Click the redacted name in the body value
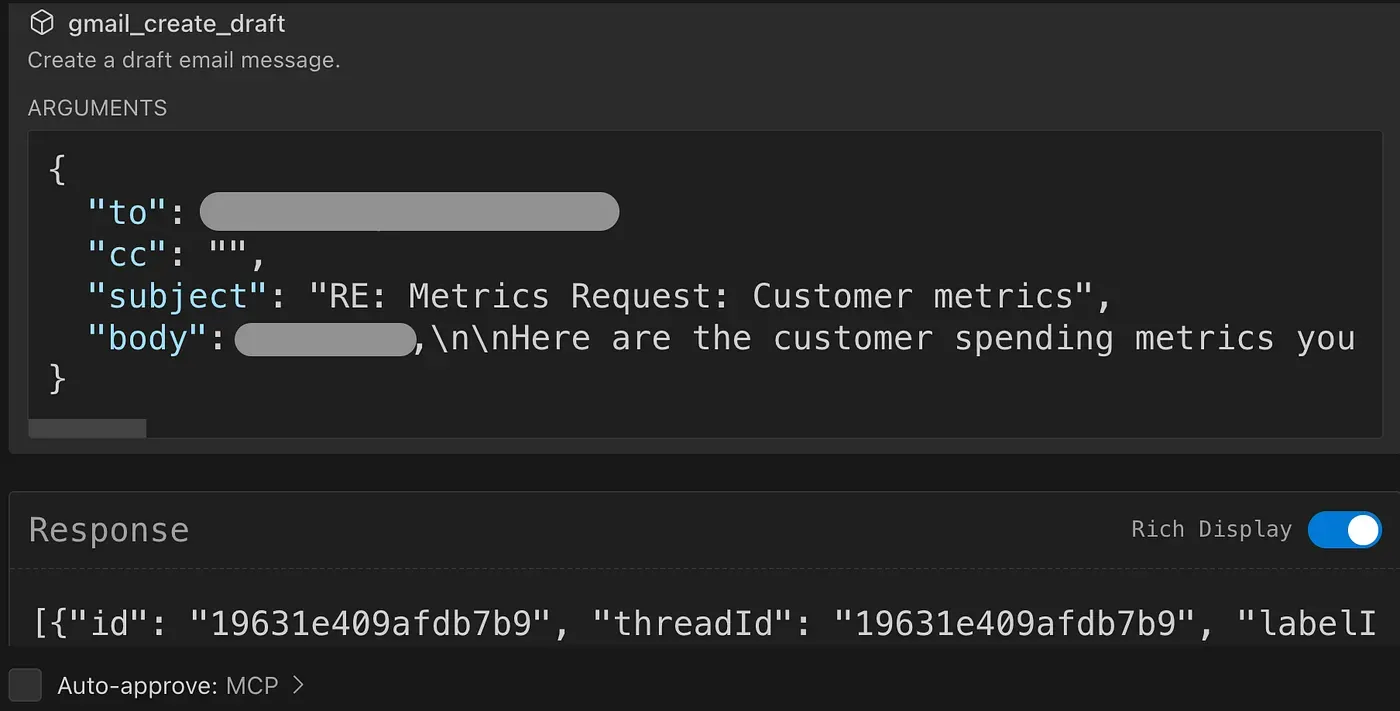The width and height of the screenshot is (1400, 711). 325,340
